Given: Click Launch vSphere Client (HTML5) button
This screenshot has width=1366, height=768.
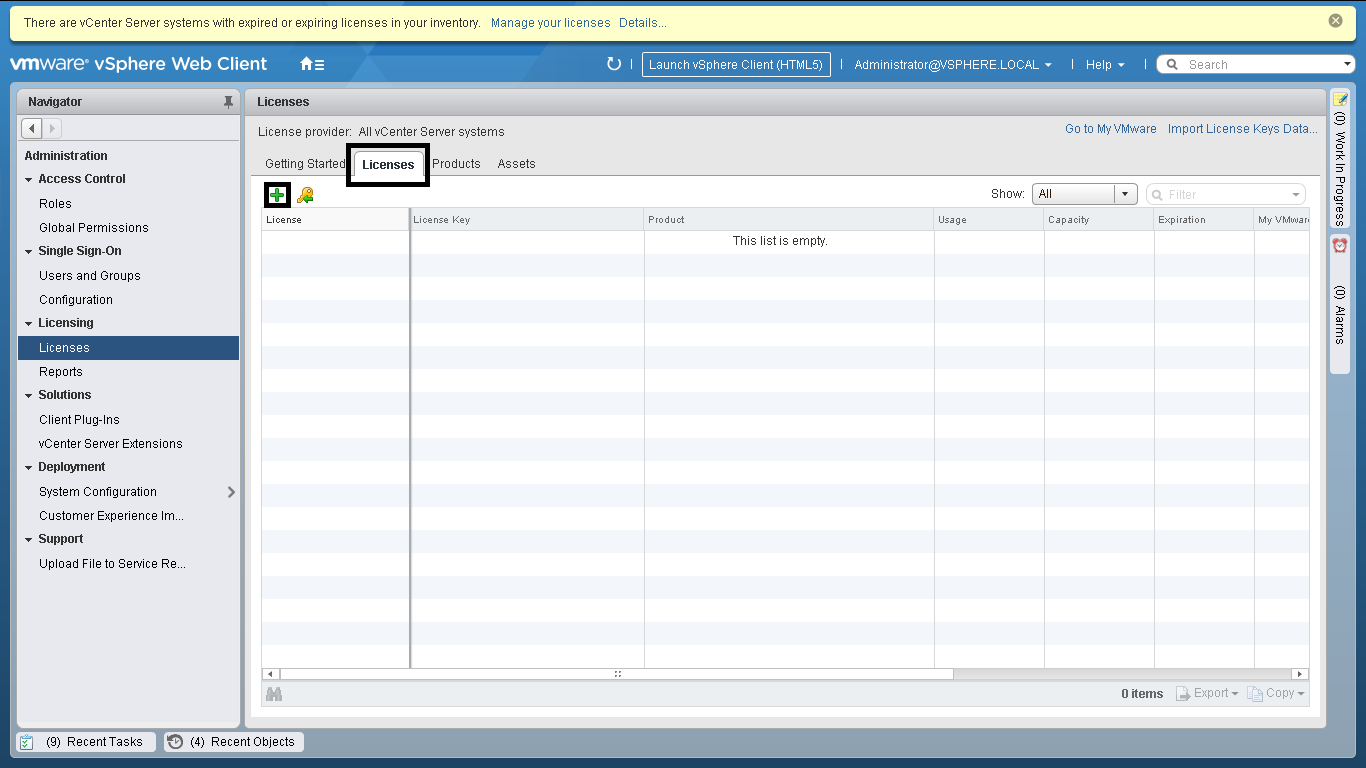Looking at the screenshot, I should 735,64.
